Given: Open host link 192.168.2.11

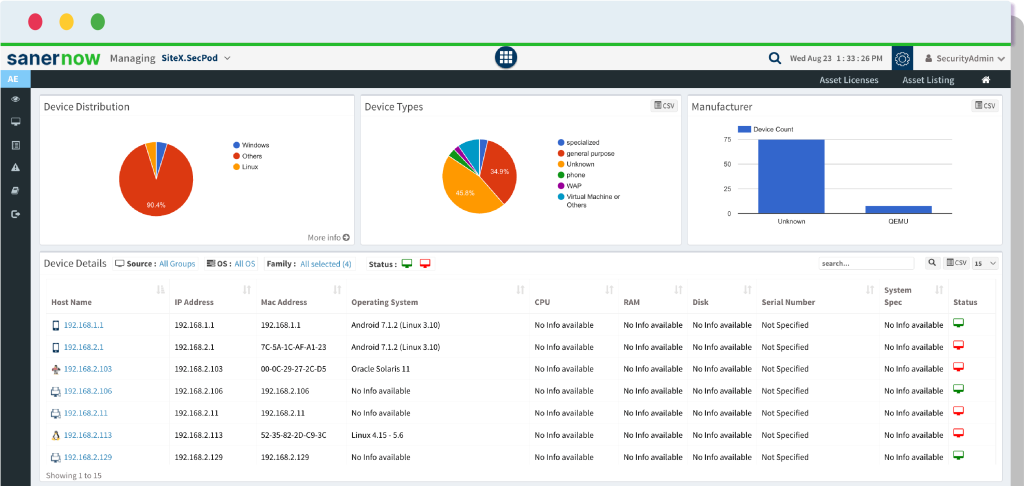Looking at the screenshot, I should click(x=86, y=413).
